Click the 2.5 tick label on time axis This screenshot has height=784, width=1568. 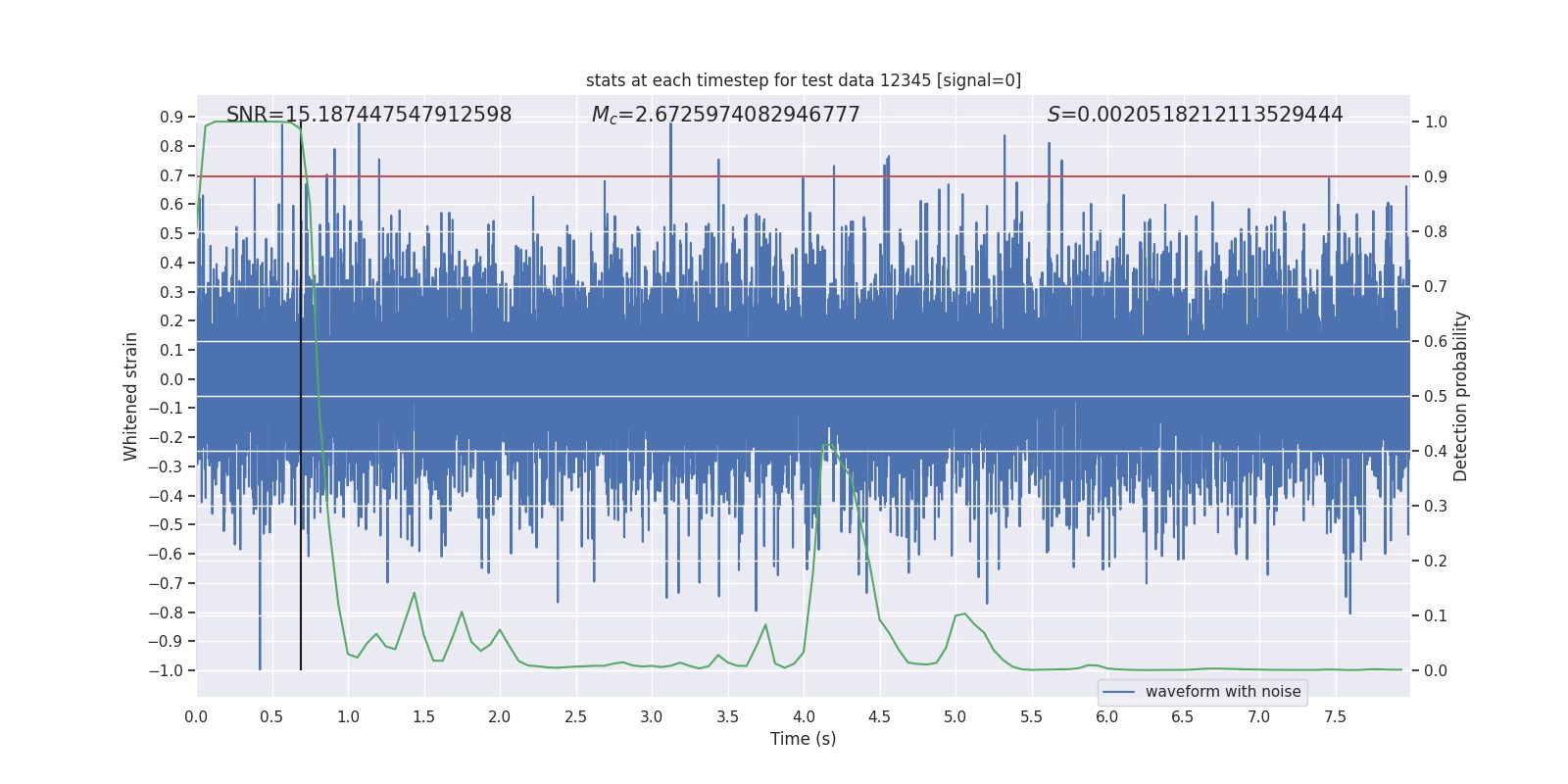point(575,716)
